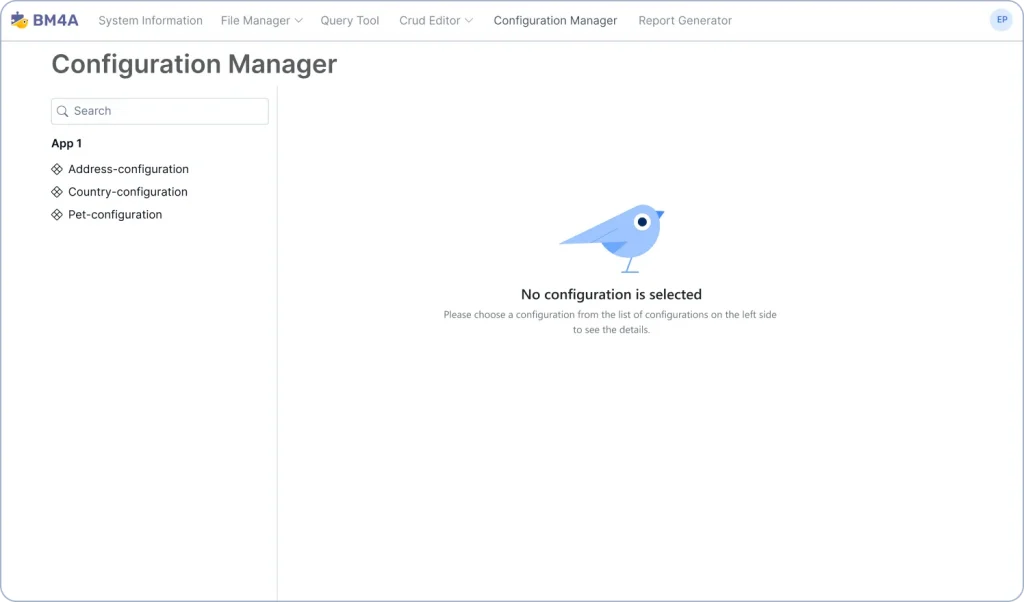Click the Address-configuration diamond icon

point(57,169)
